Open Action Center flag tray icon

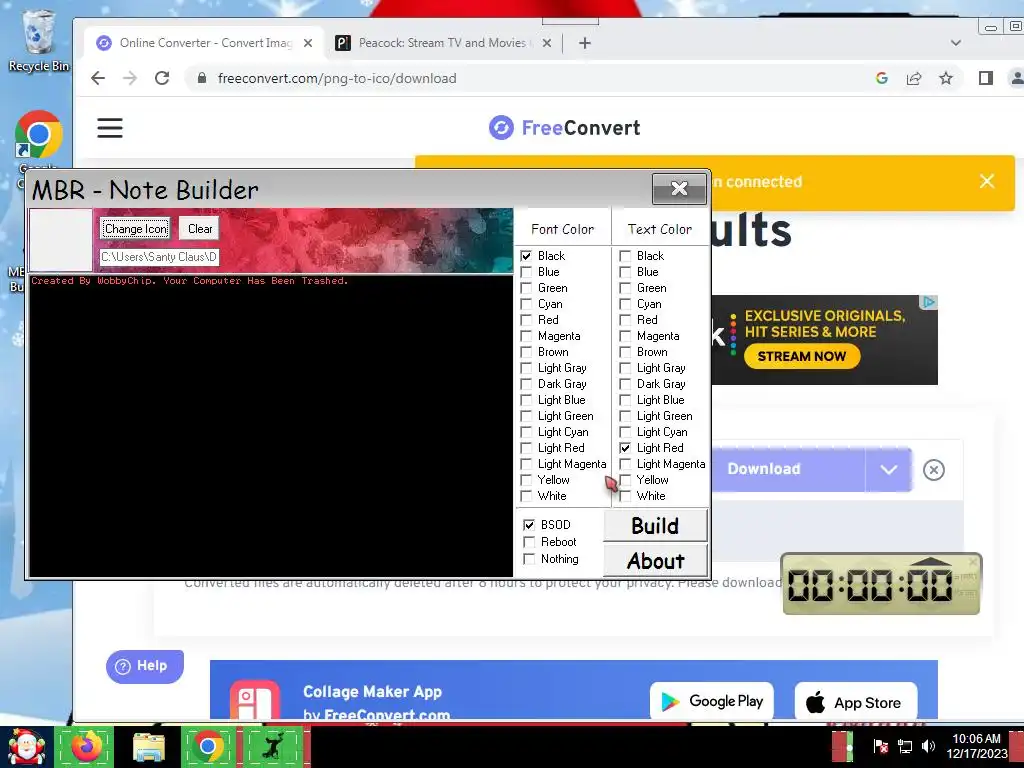pyautogui.click(x=880, y=746)
